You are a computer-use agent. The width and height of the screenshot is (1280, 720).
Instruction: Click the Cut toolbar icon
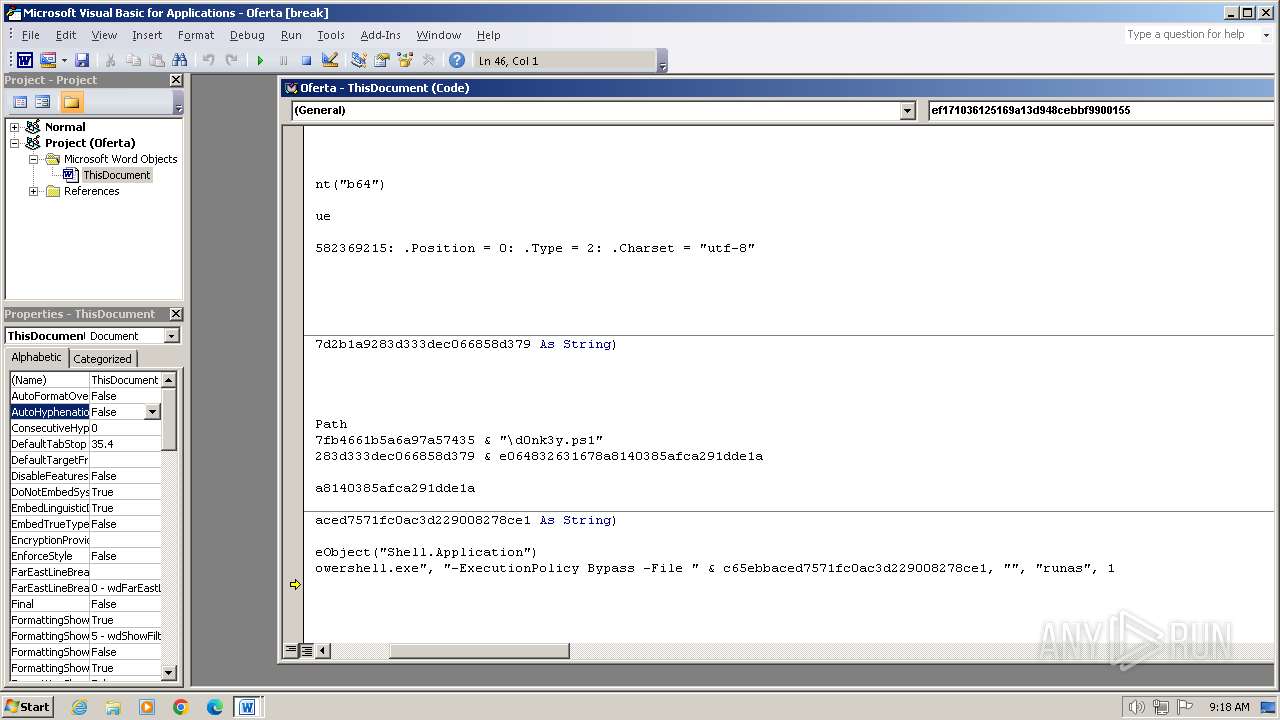point(111,61)
